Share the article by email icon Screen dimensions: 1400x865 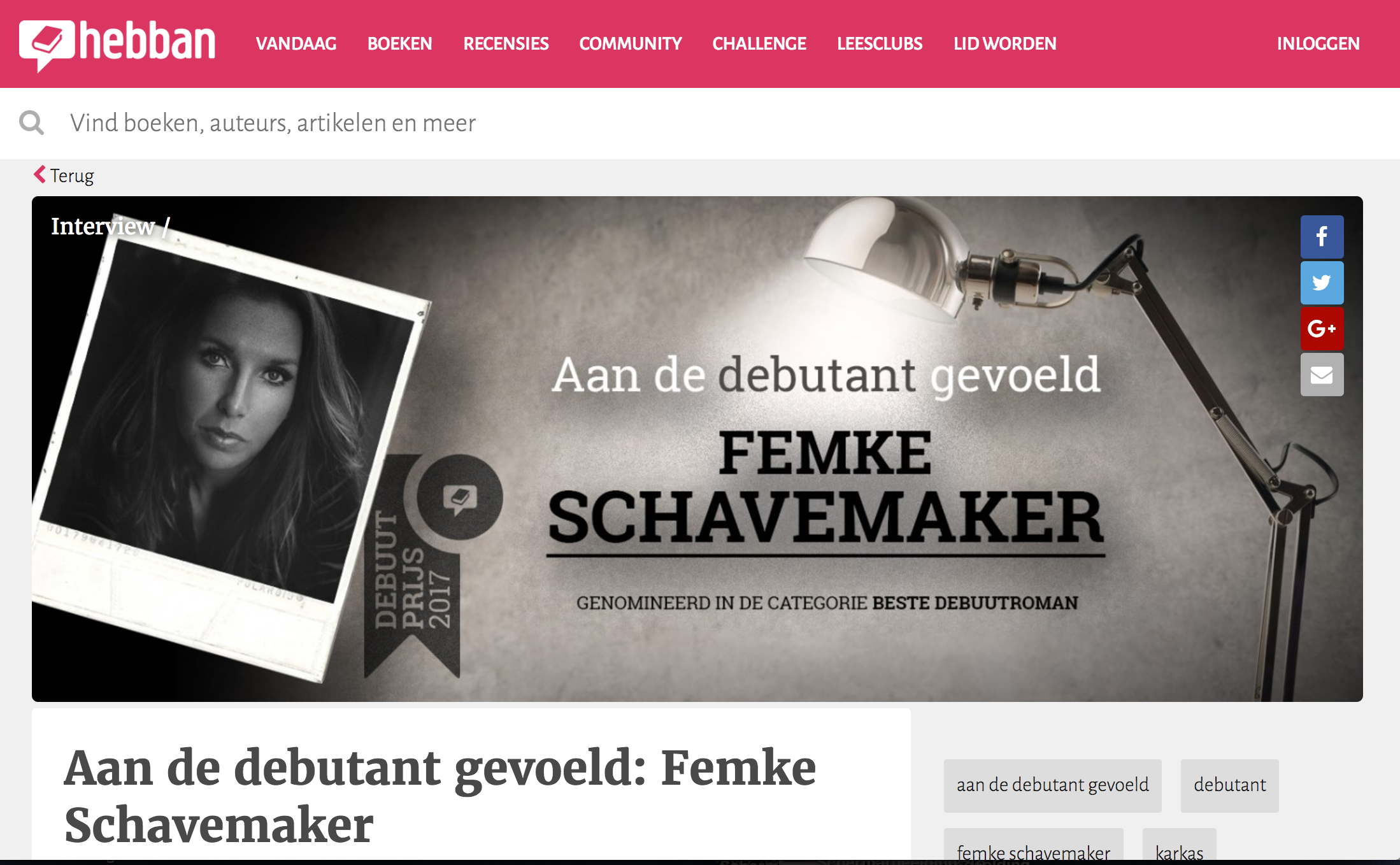pyautogui.click(x=1322, y=375)
